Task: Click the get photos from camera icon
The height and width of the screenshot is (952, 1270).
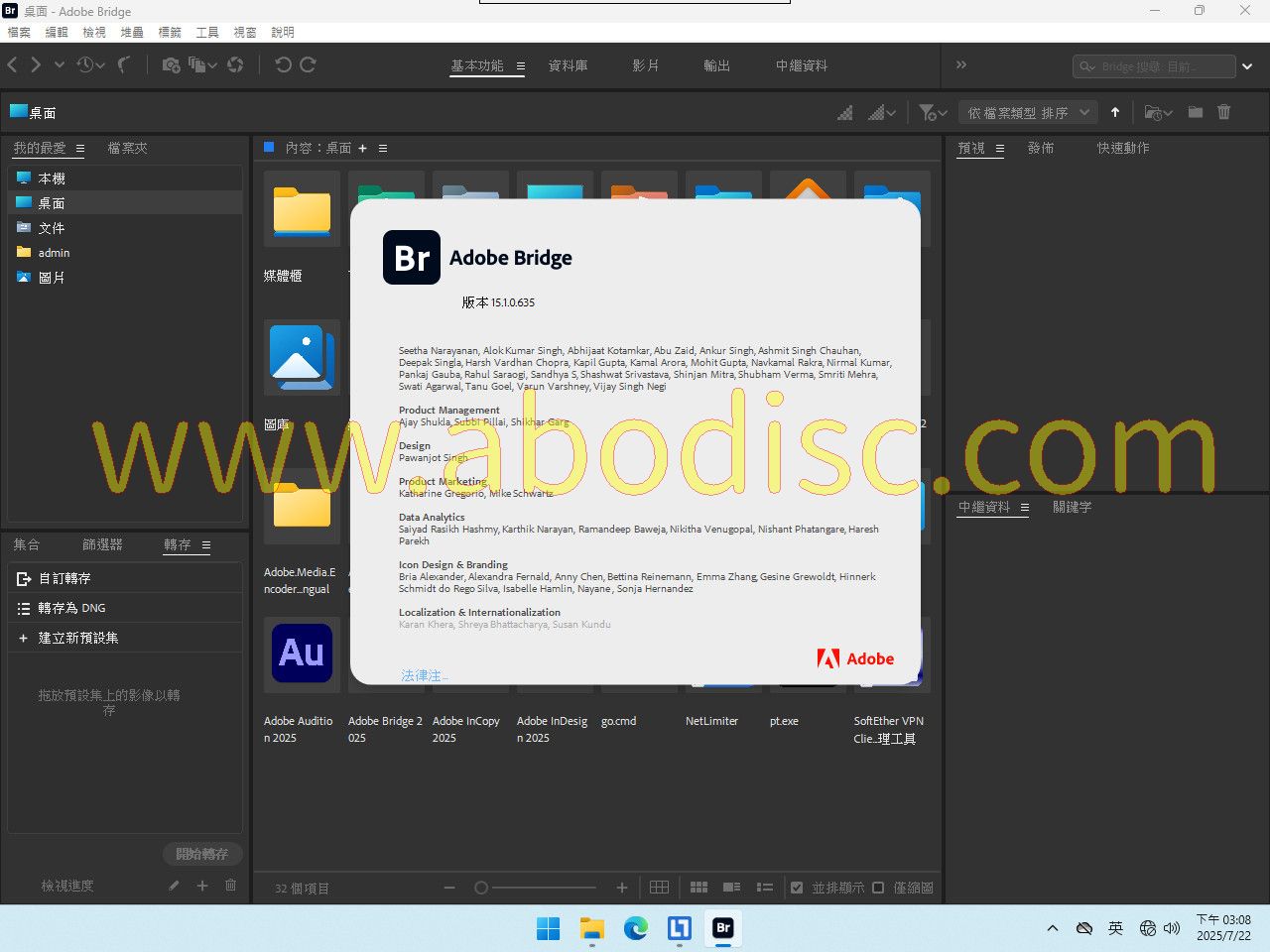Action: tap(171, 64)
